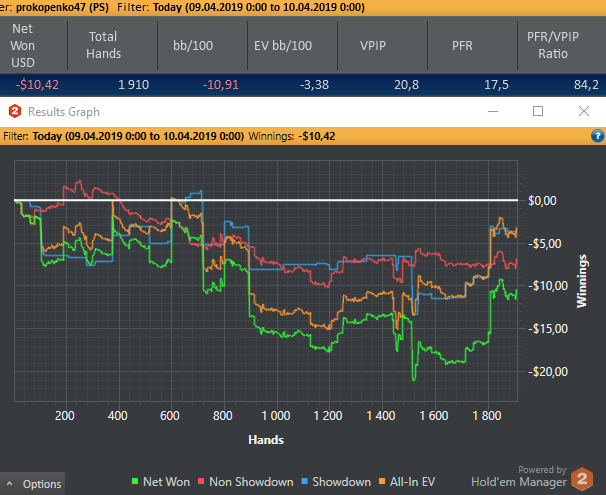Image resolution: width=606 pixels, height=495 pixels.
Task: Click the 400 hands axis tick
Action: point(117,416)
